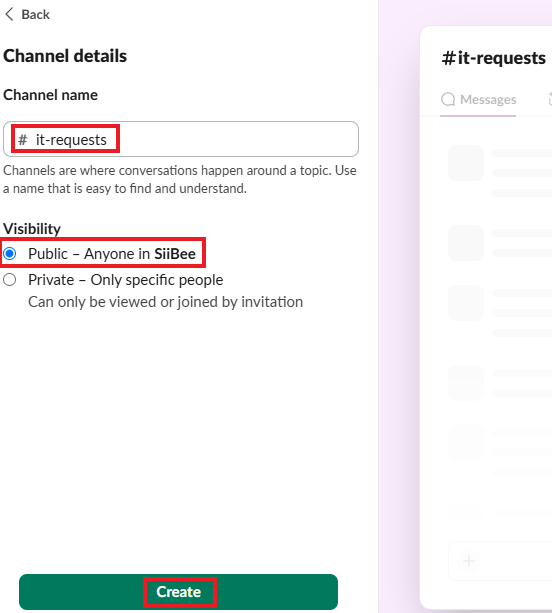552x613 pixels.
Task: Click the Channel details heading
Action: click(65, 56)
